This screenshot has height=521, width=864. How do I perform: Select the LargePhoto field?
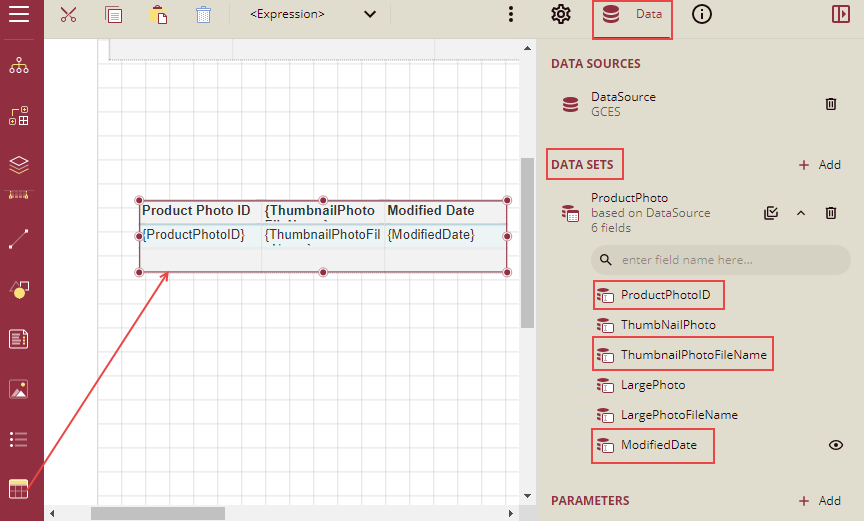click(640, 385)
